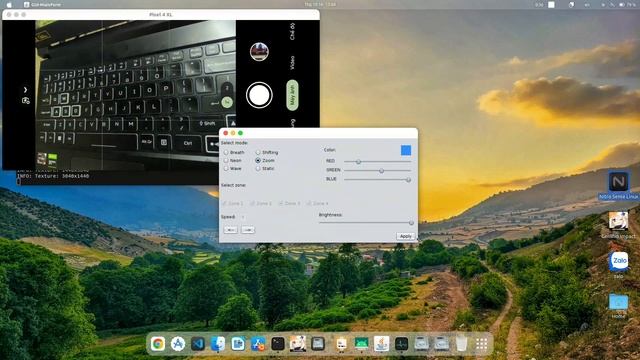Open the blue Xcode-style tool icon in dock
This screenshot has height=360, width=640.
pyautogui.click(x=258, y=344)
